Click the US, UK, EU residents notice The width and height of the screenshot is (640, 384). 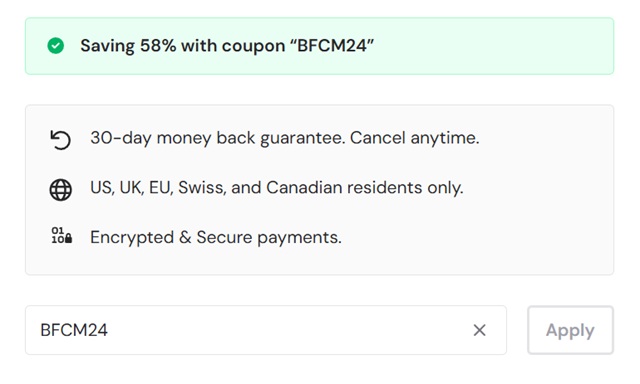pos(277,188)
